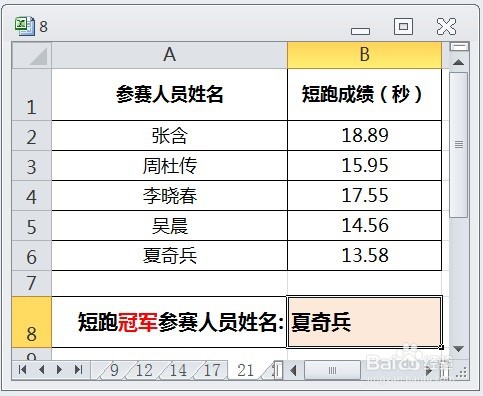Switch to sheet tab 9
Viewport: 483px width, 396px height.
(114, 370)
